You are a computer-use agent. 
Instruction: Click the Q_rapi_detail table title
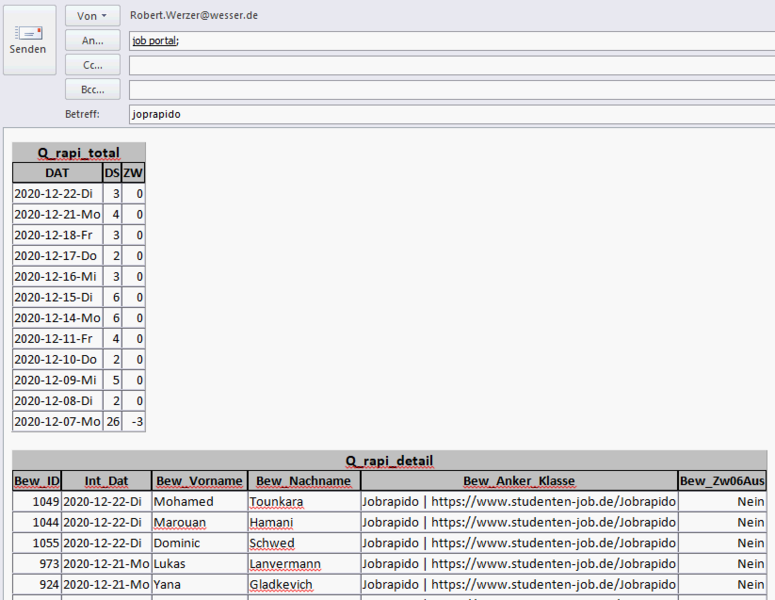pyautogui.click(x=389, y=461)
